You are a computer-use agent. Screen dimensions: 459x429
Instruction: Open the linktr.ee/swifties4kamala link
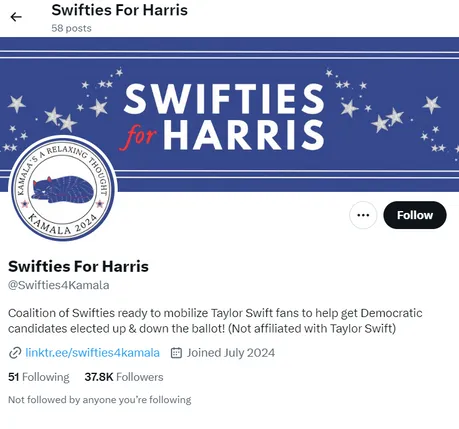(92, 353)
